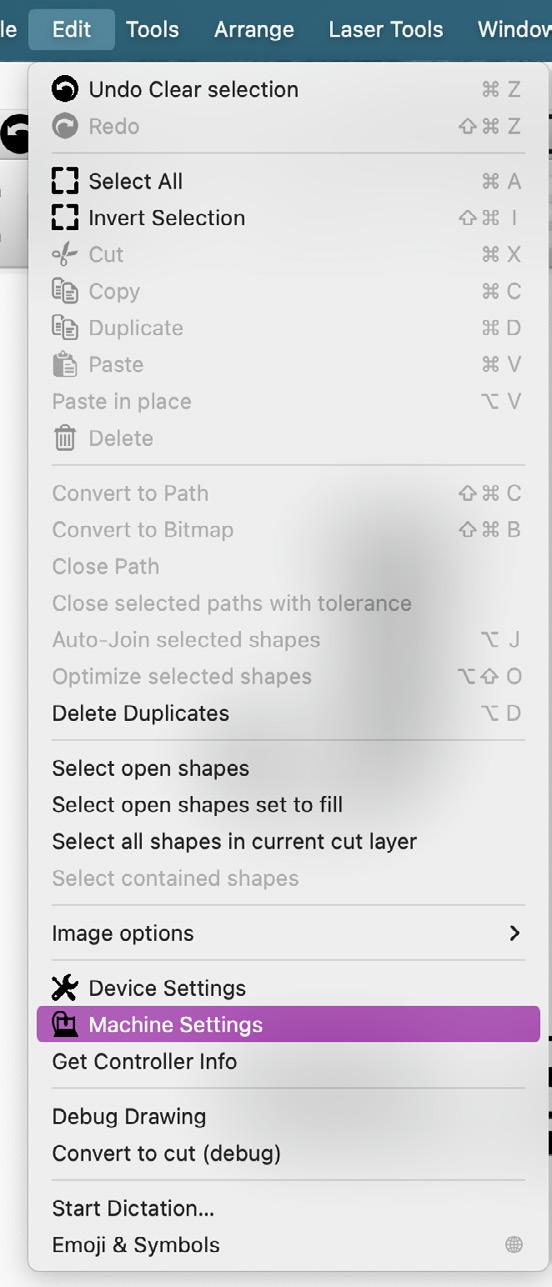Choose Delete Duplicates

pyautogui.click(x=288, y=713)
